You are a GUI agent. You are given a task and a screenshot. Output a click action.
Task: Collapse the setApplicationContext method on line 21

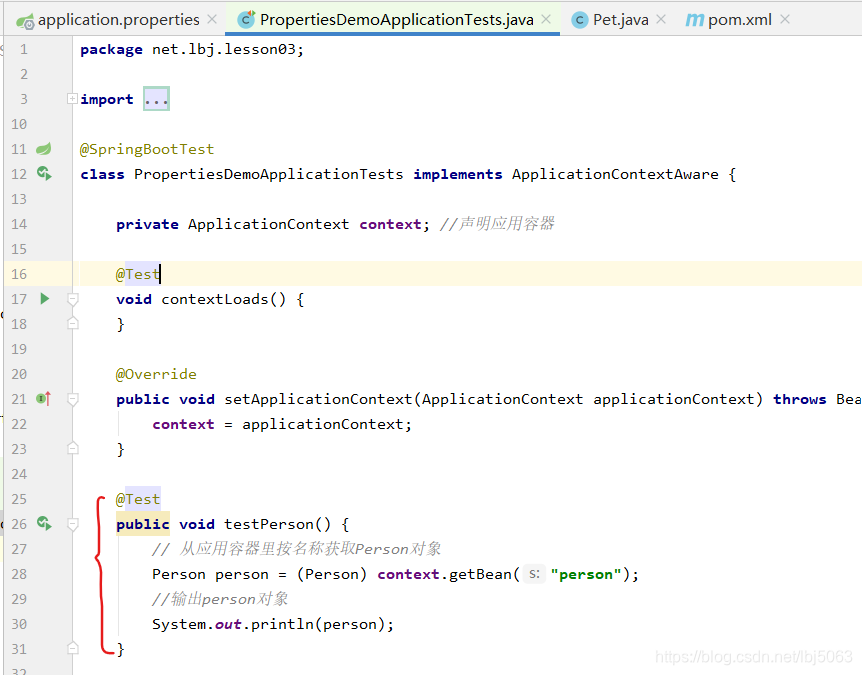pyautogui.click(x=73, y=399)
